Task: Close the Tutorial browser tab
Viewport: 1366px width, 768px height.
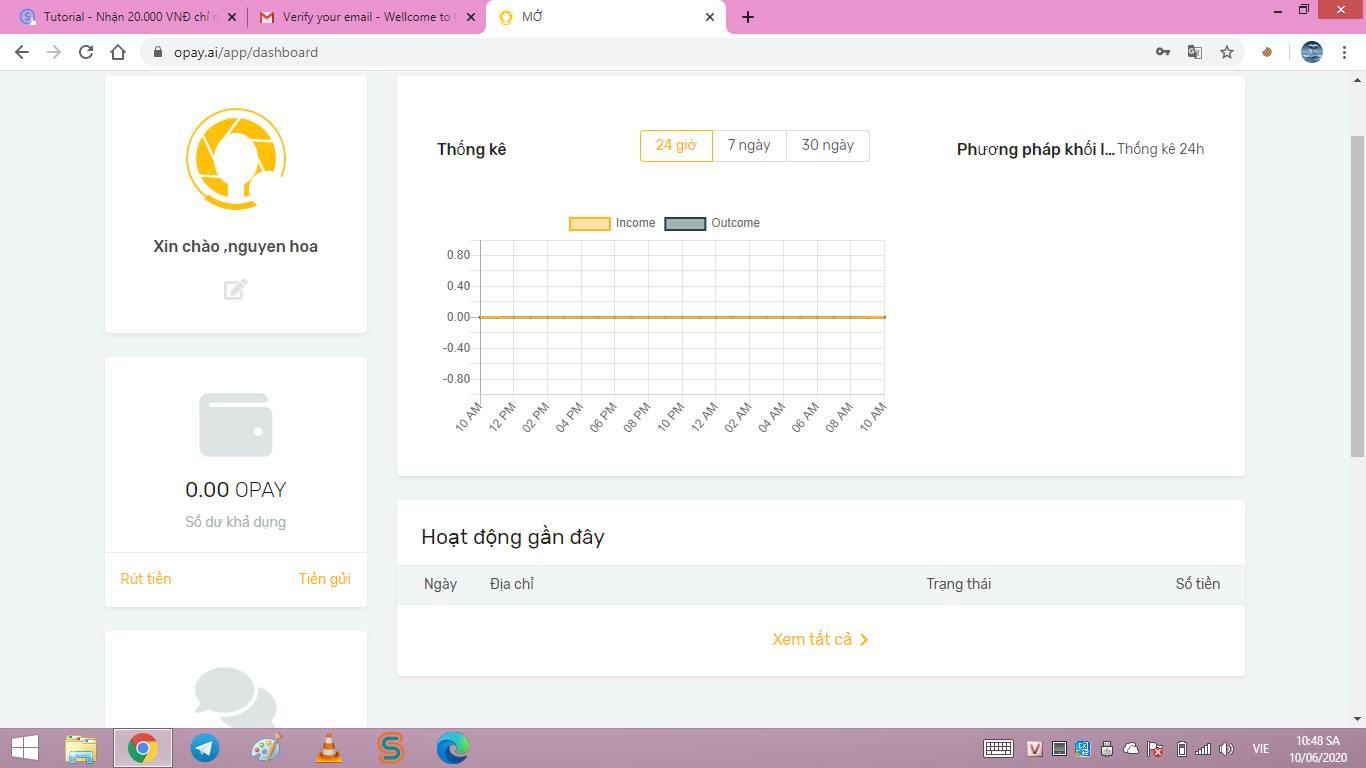Action: 232,17
